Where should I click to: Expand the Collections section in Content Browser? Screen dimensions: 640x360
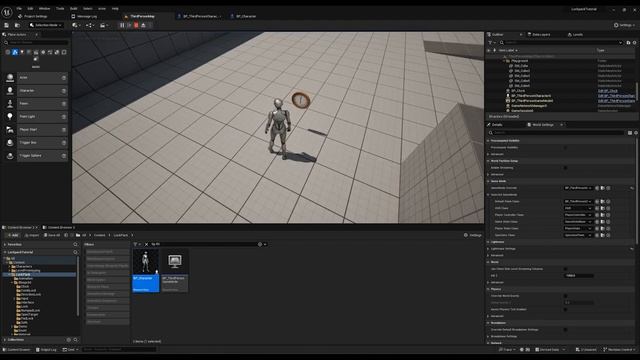point(5,340)
